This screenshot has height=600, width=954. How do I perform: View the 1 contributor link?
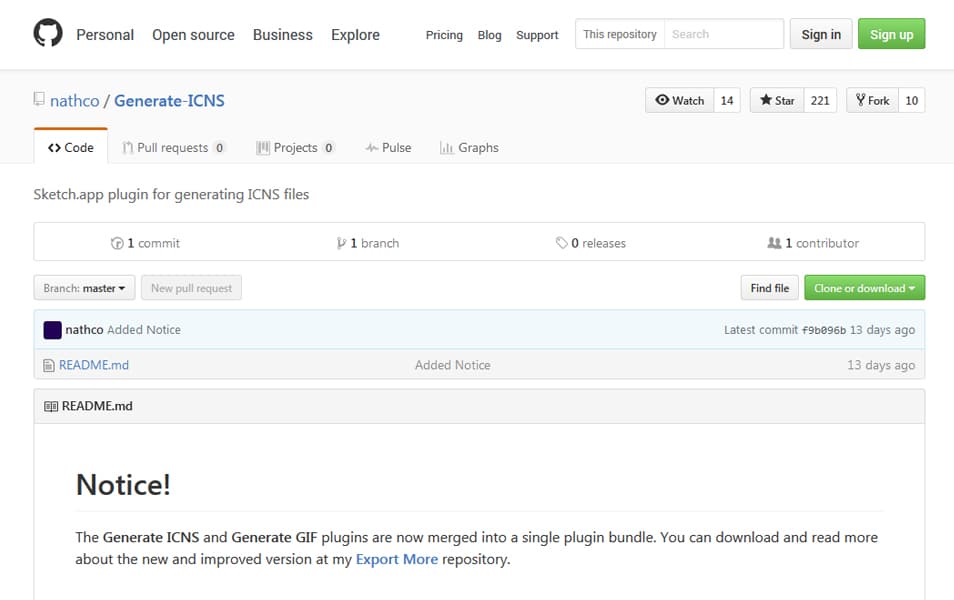813,243
